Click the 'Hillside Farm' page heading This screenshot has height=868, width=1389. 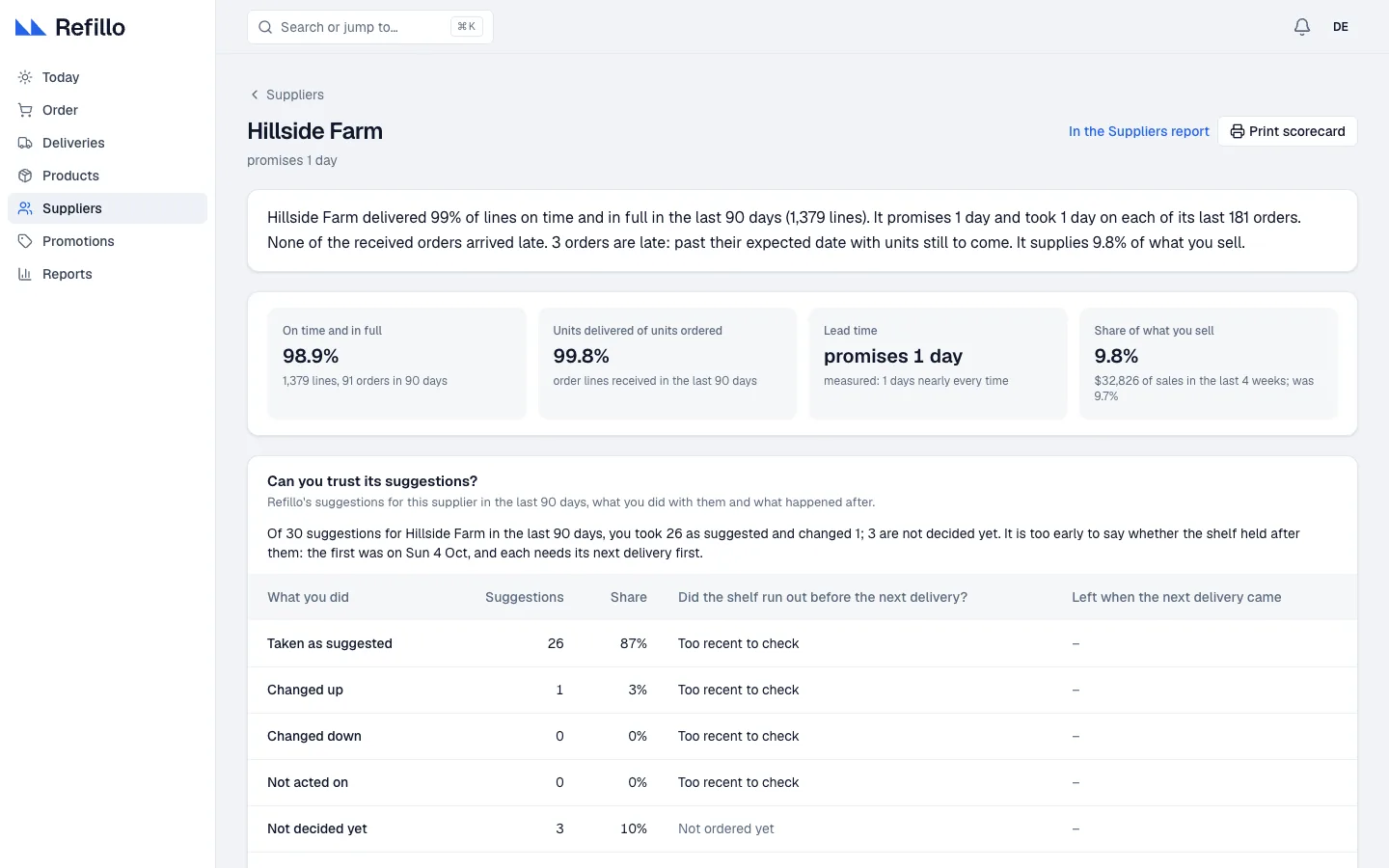pos(315,131)
